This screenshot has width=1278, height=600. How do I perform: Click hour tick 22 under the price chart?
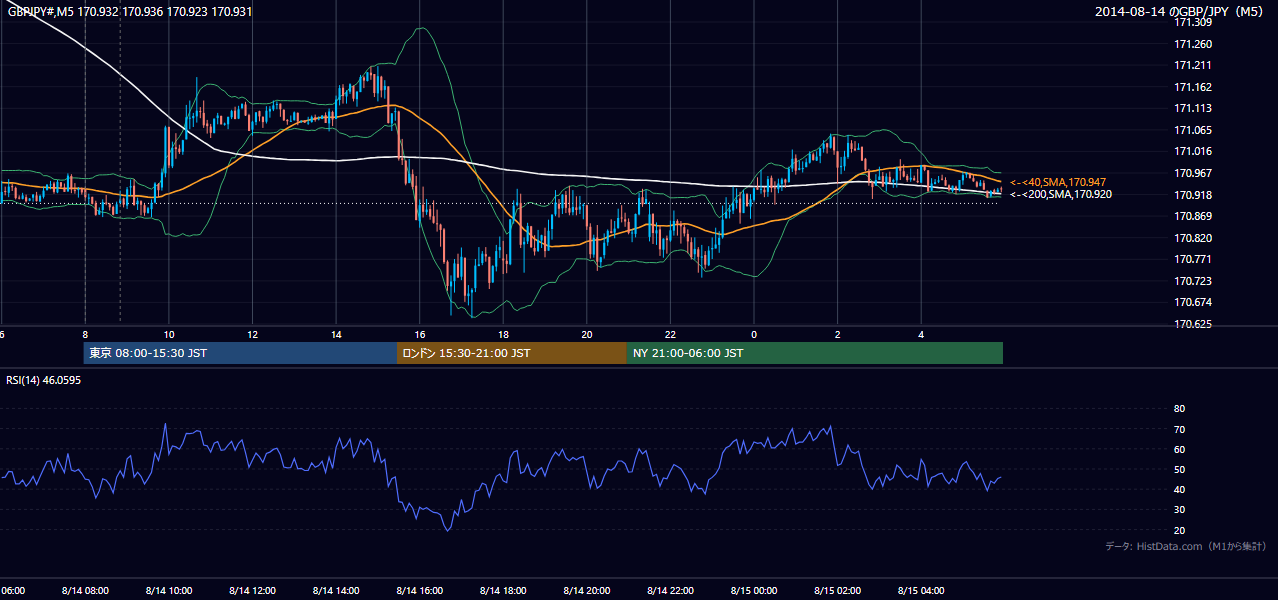coord(671,335)
